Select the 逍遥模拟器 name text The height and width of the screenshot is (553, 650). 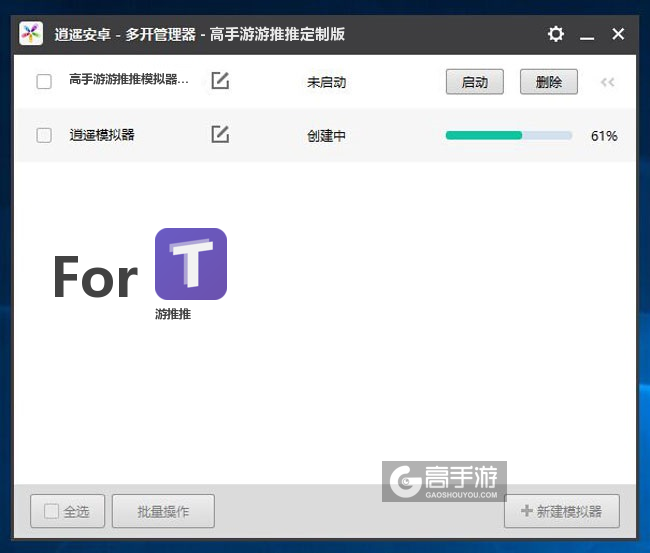coord(102,135)
